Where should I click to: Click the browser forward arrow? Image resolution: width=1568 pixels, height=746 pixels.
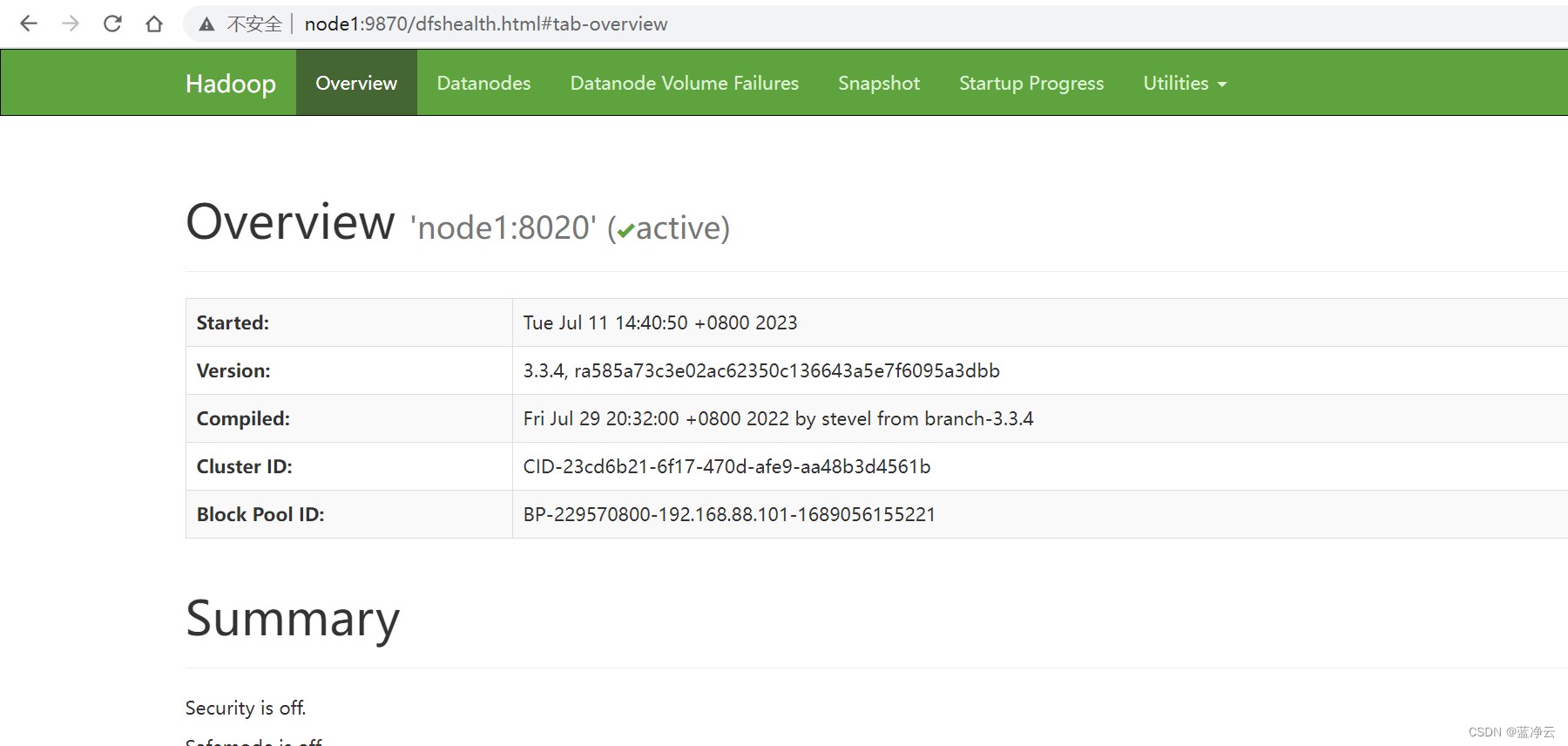click(71, 24)
